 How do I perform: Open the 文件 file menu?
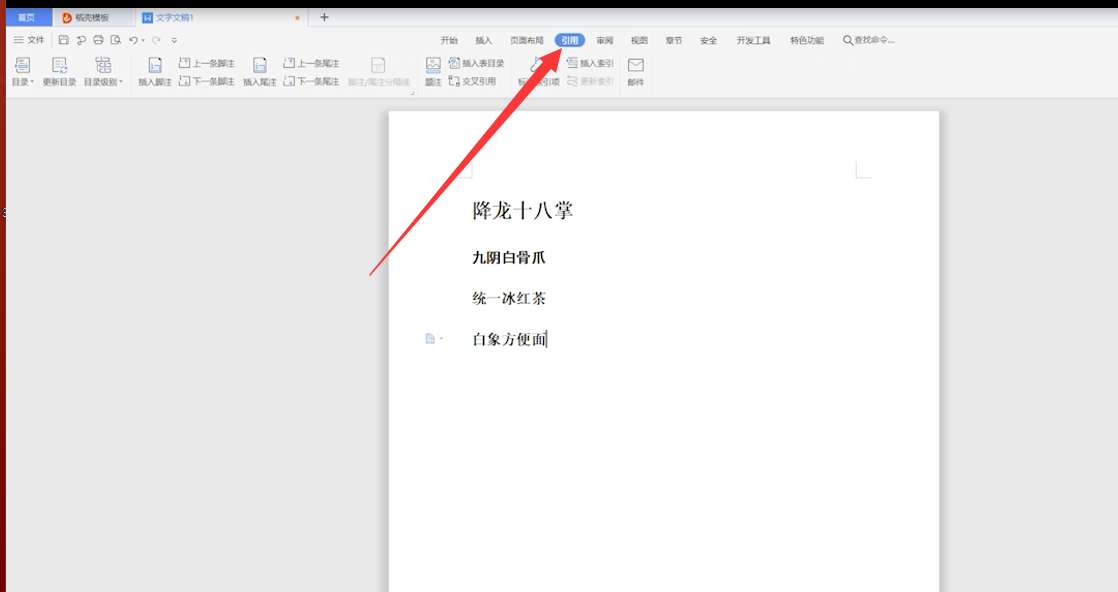(x=29, y=40)
